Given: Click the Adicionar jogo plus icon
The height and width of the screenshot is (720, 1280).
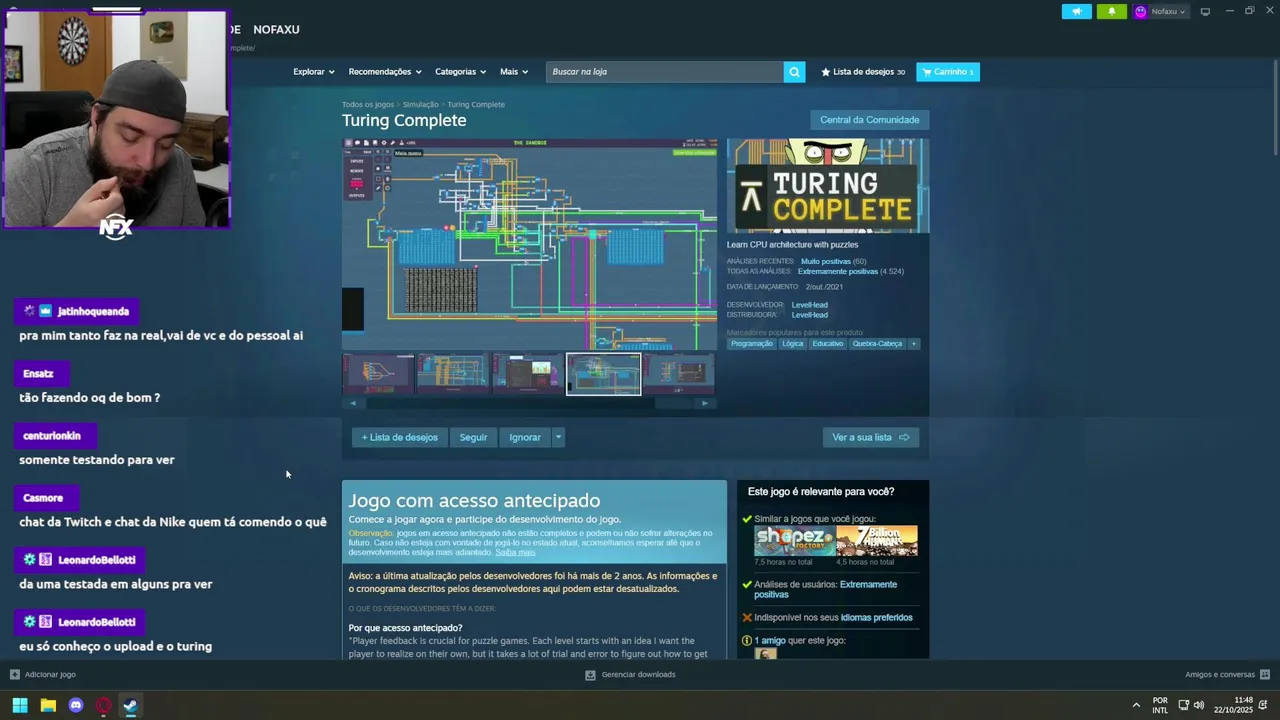Looking at the screenshot, I should coord(15,675).
